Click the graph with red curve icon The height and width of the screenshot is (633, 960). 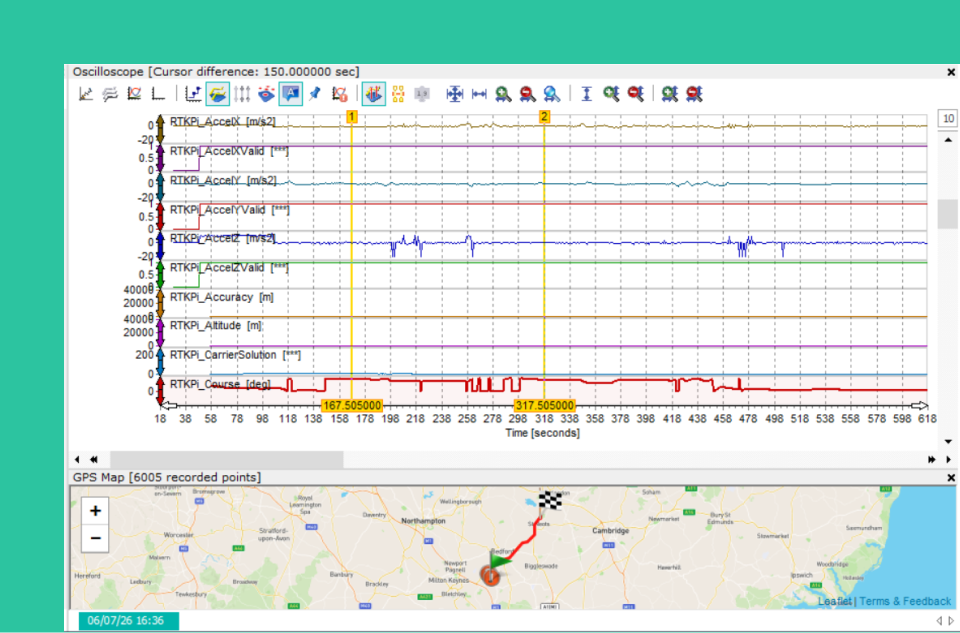pyautogui.click(x=134, y=94)
